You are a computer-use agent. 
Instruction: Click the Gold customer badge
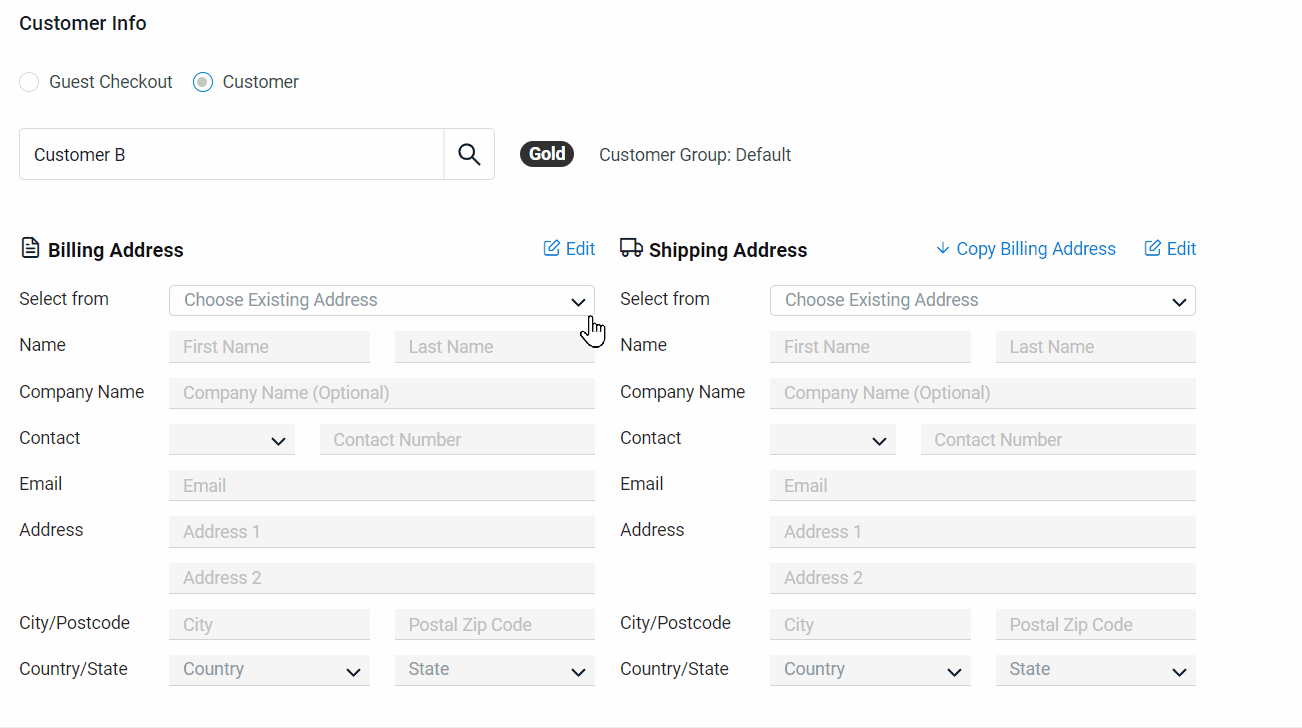click(x=547, y=154)
